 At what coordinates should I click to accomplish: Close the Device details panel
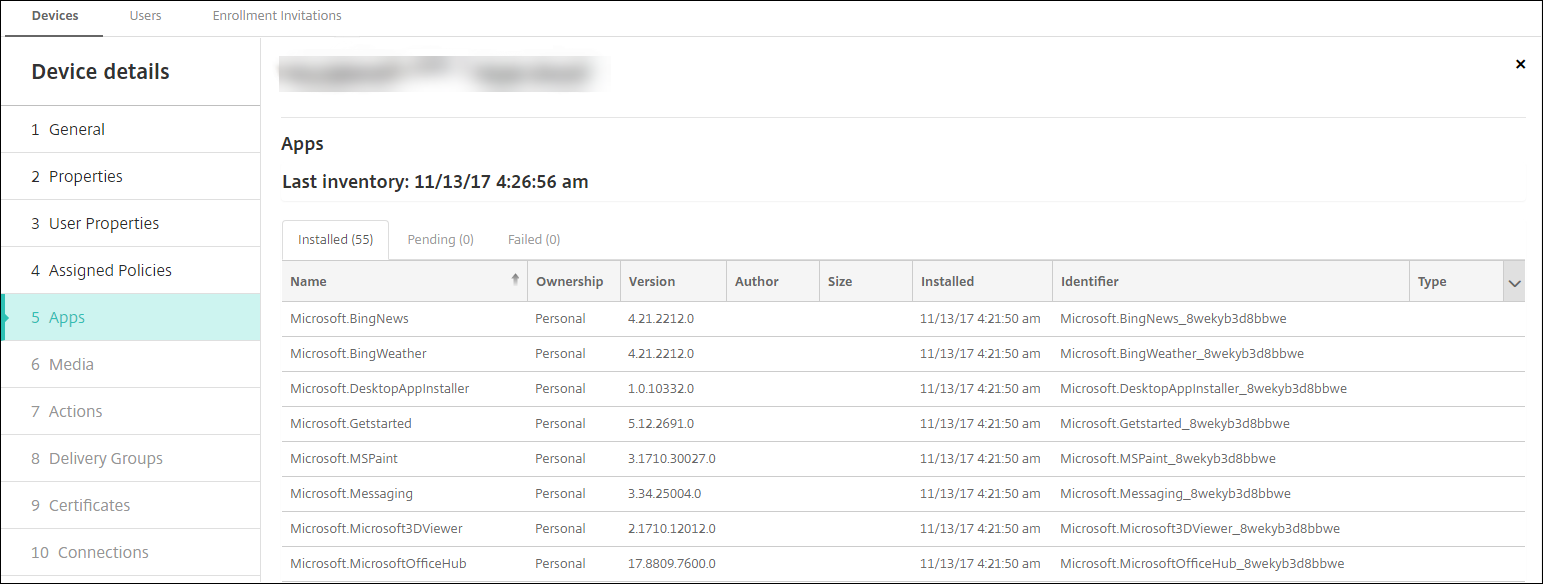tap(1520, 64)
